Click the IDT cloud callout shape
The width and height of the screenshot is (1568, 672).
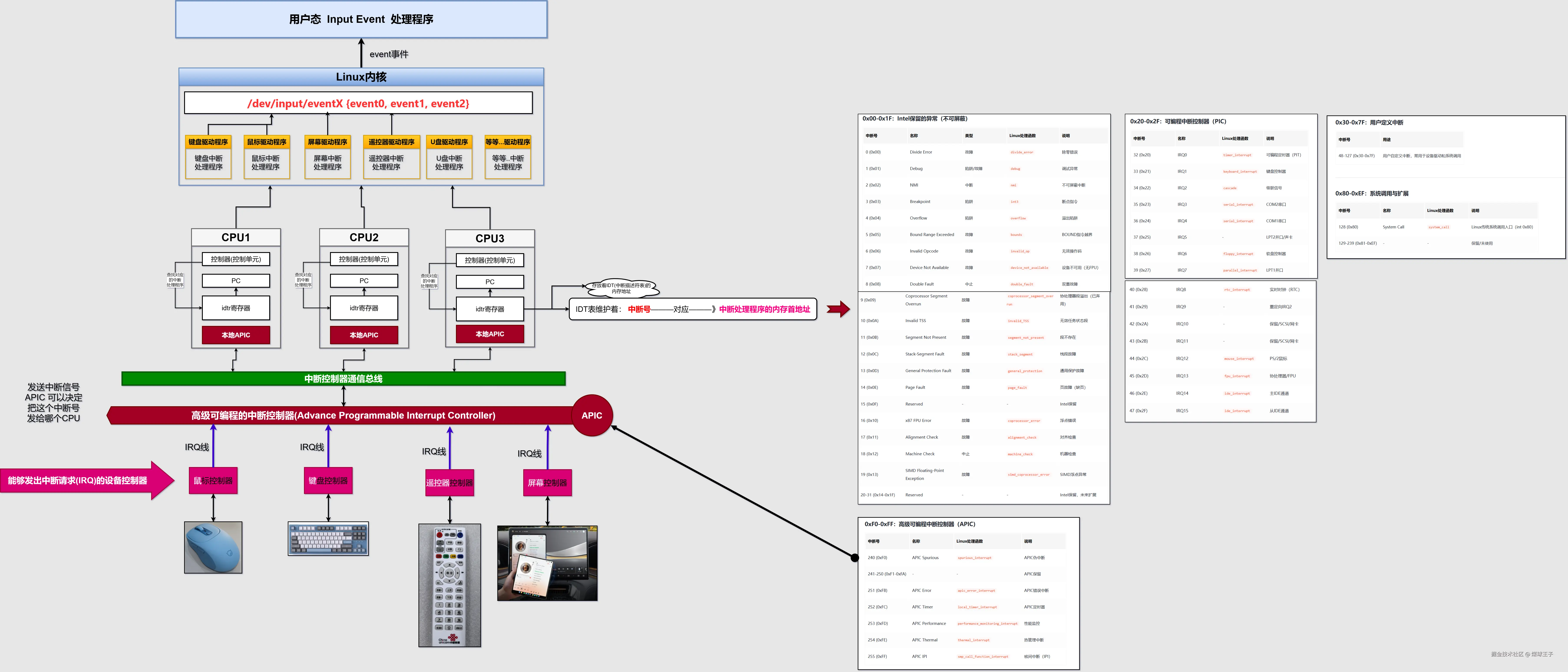[x=621, y=288]
